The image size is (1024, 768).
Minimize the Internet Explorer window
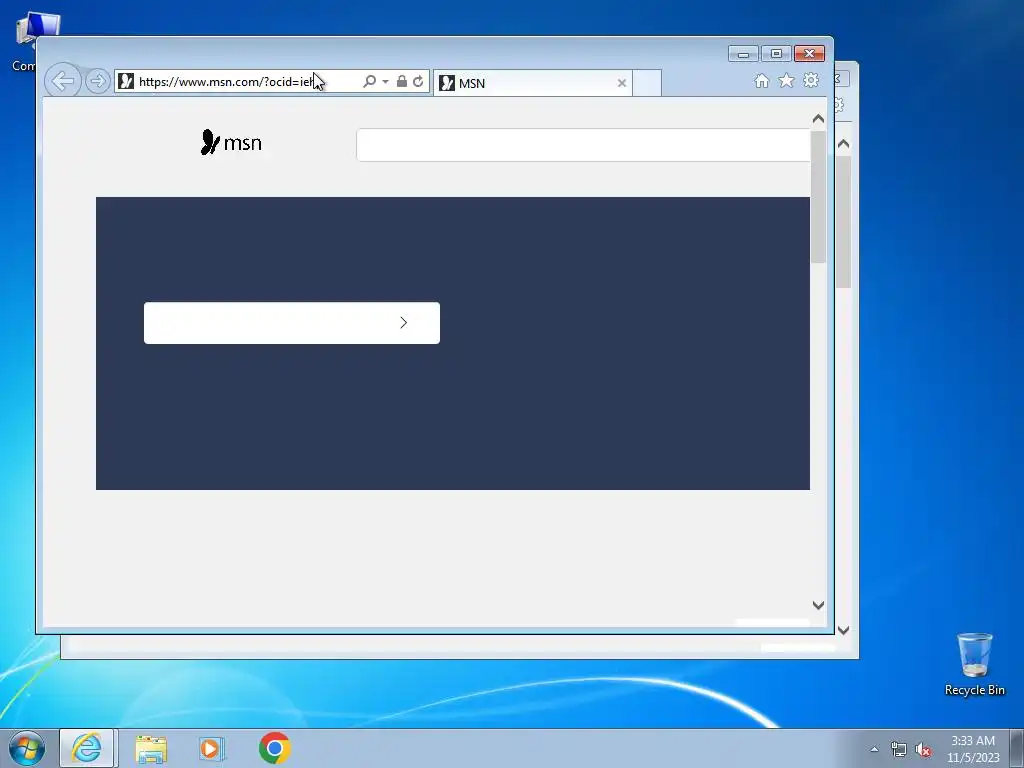[743, 54]
